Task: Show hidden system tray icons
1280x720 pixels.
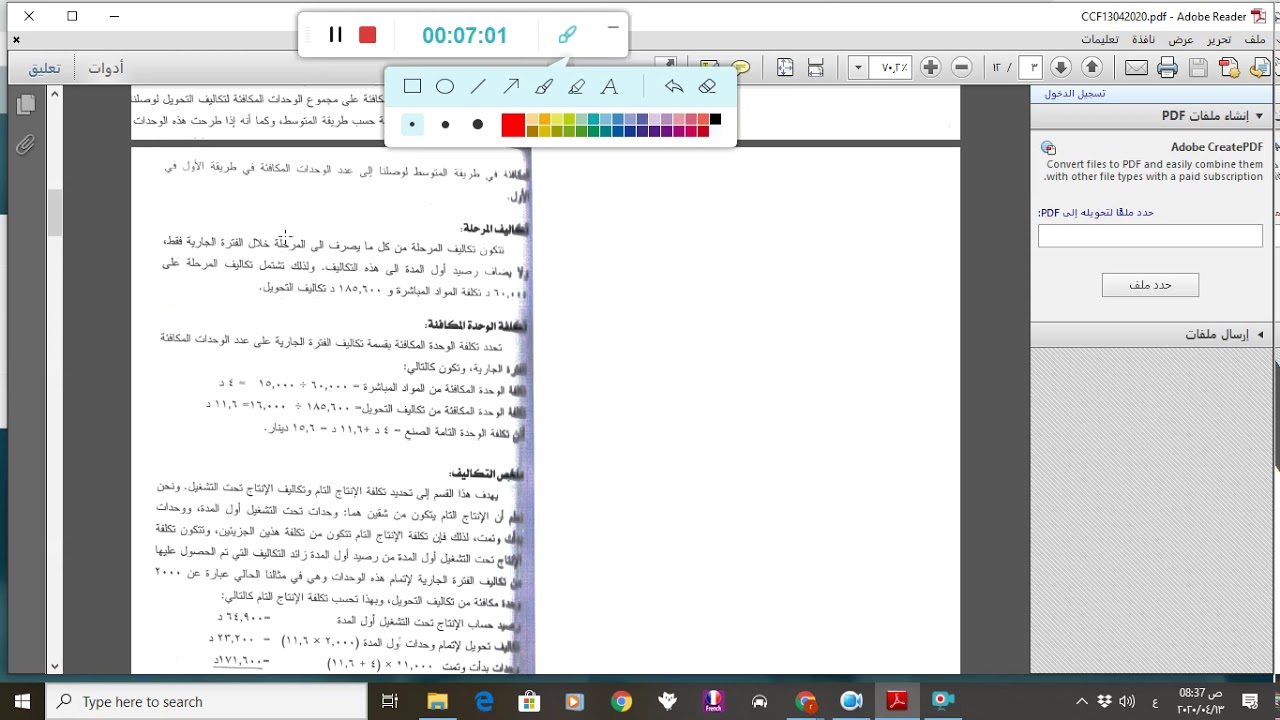Action: pyautogui.click(x=1082, y=701)
